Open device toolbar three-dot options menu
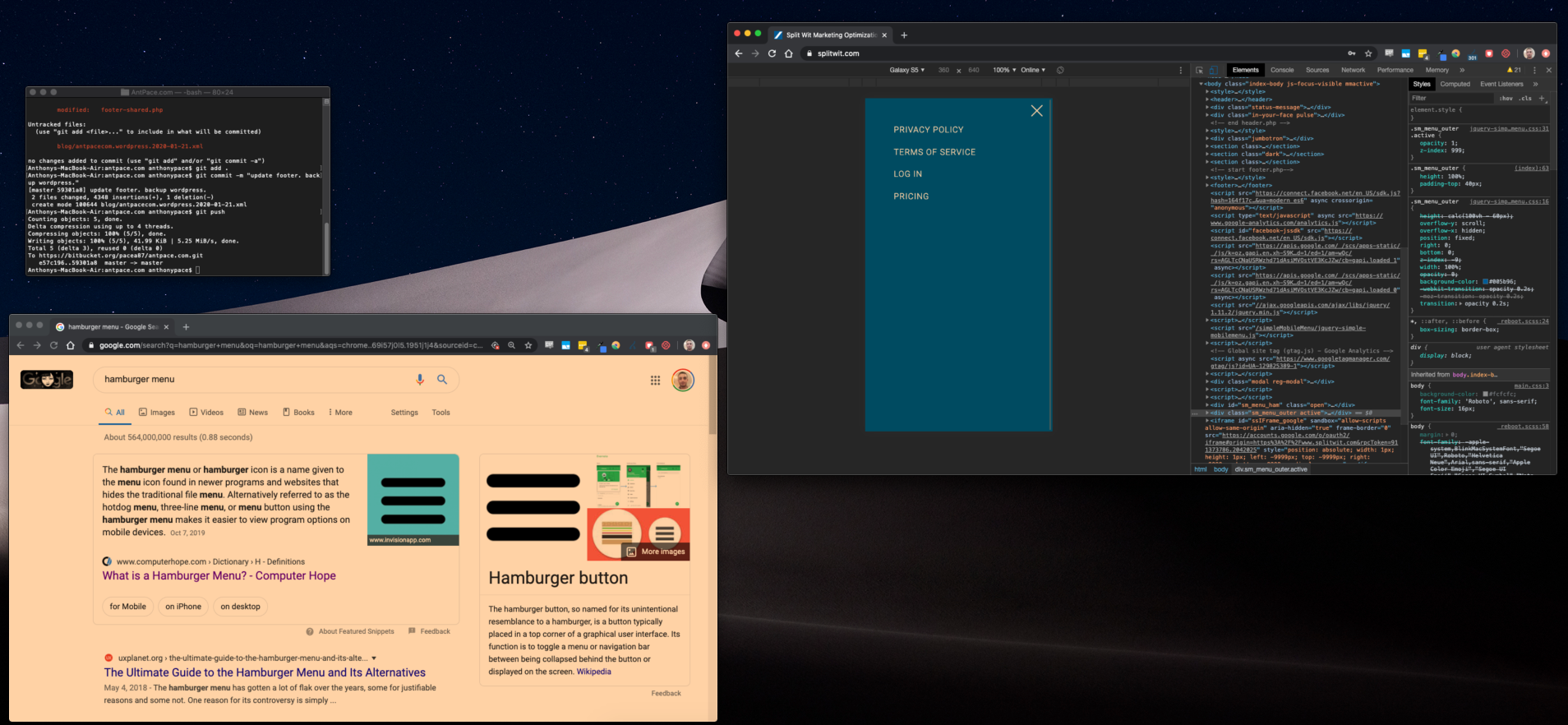1568x725 pixels. click(1181, 71)
